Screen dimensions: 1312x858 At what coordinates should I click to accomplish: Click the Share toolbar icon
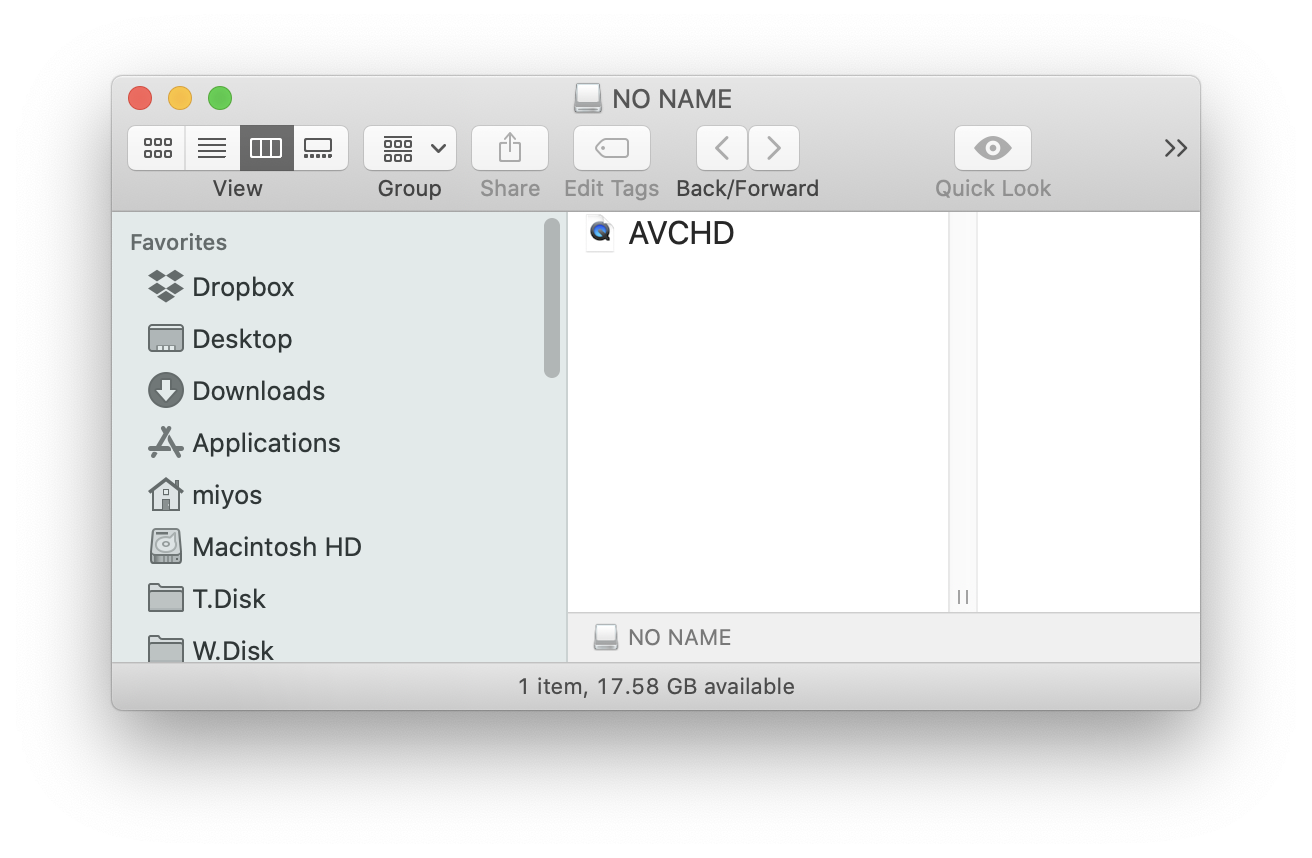point(510,148)
